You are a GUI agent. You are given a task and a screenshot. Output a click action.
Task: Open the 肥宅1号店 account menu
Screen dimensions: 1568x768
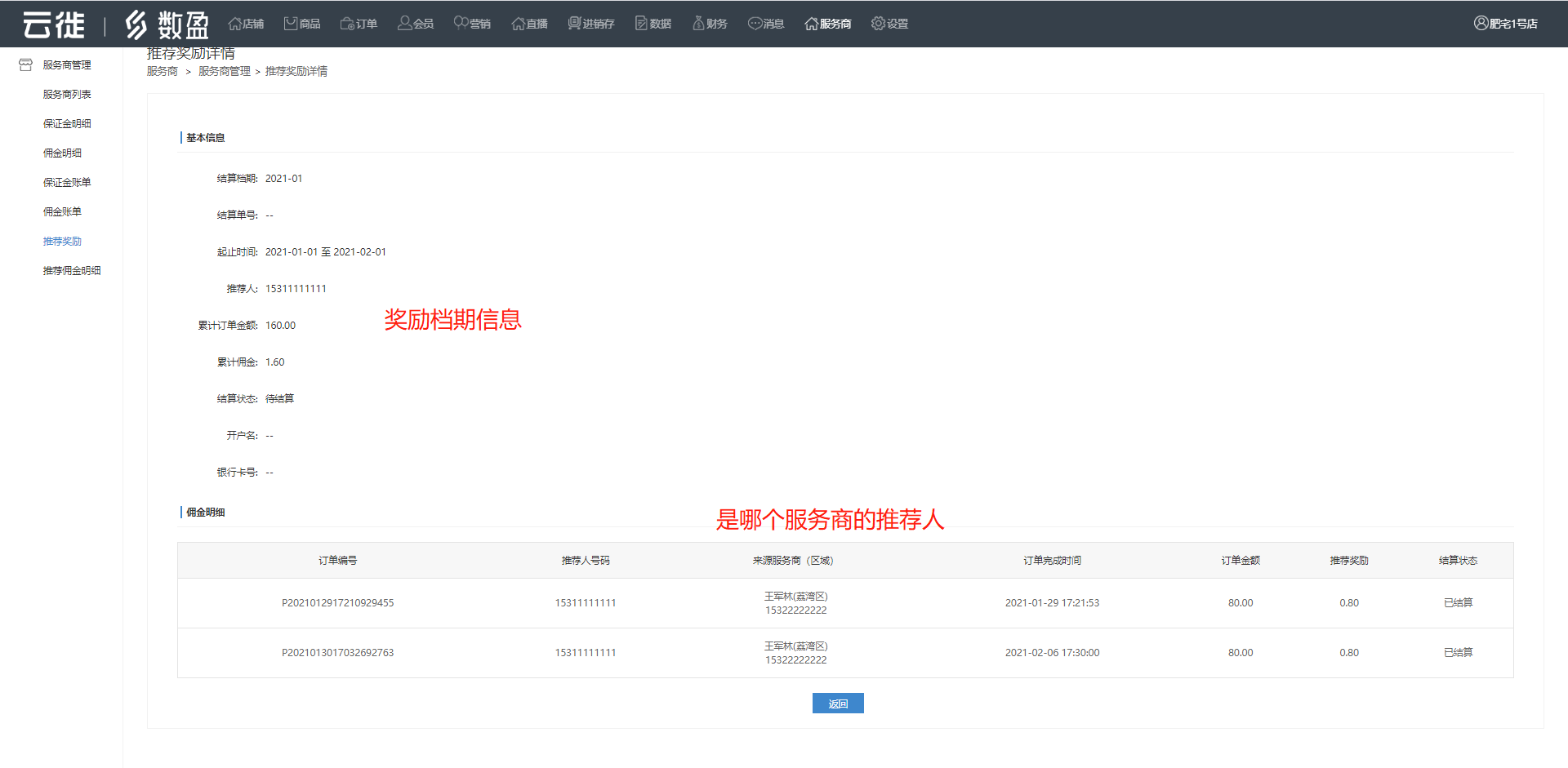pyautogui.click(x=1505, y=24)
